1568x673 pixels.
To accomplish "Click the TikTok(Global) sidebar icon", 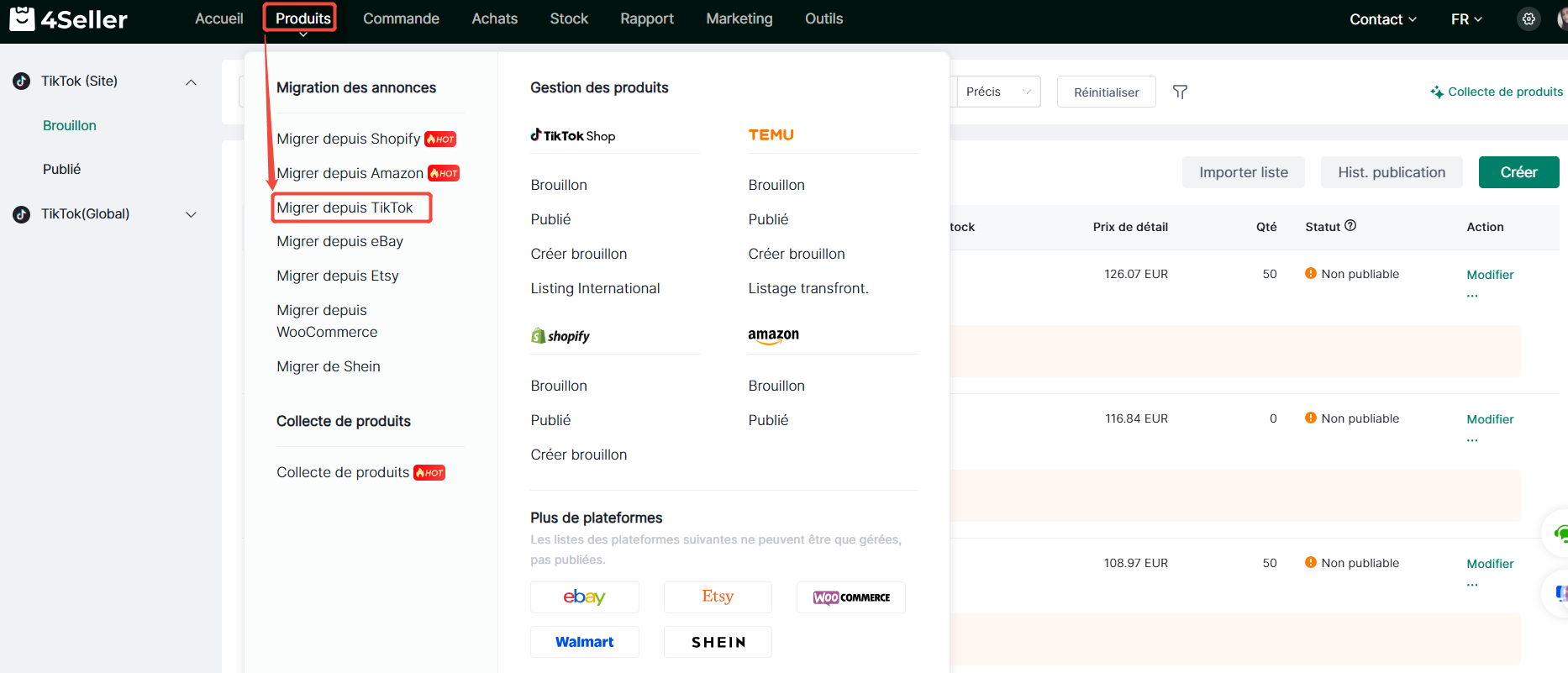I will [22, 214].
